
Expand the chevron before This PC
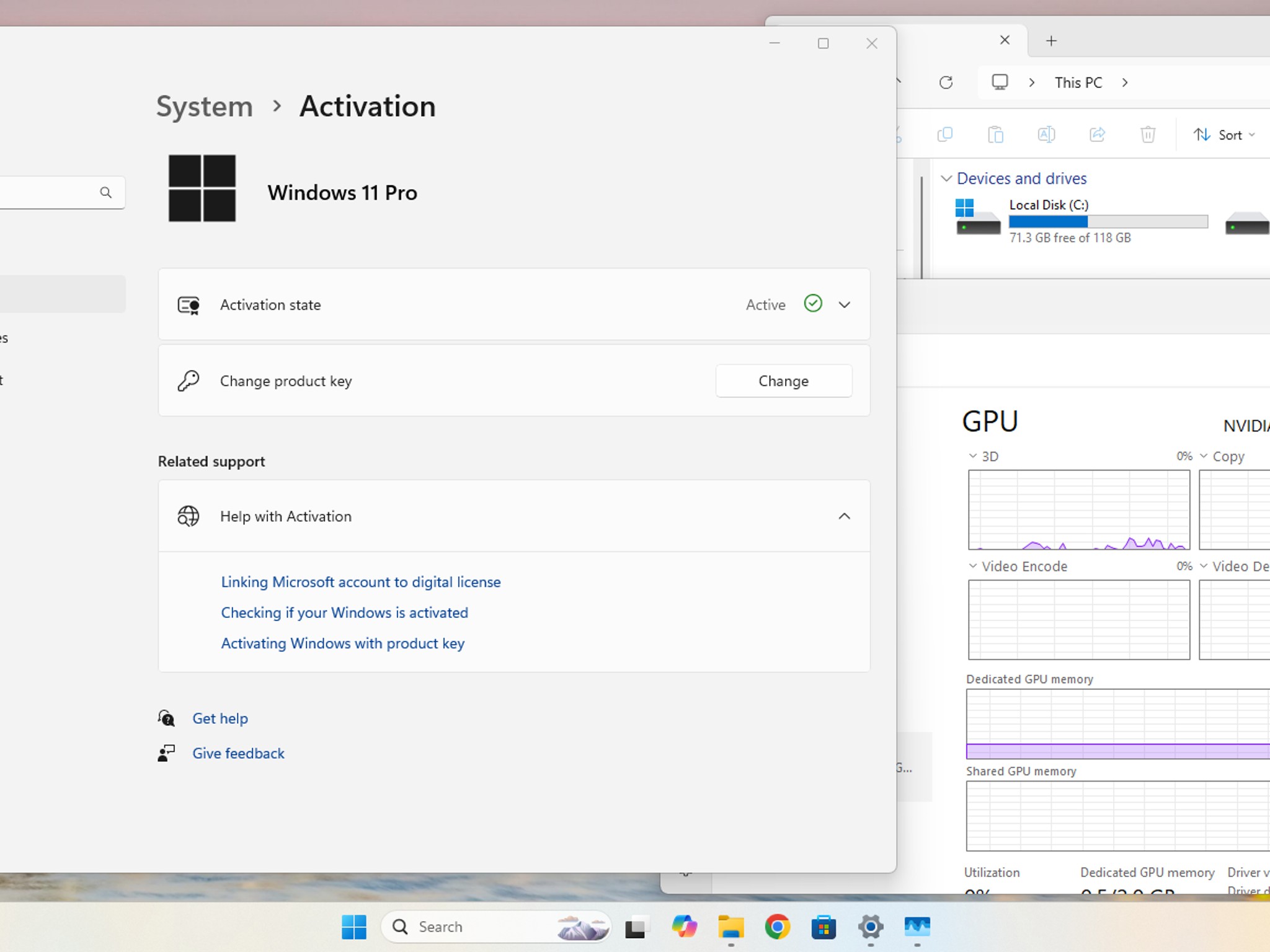pyautogui.click(x=1032, y=82)
